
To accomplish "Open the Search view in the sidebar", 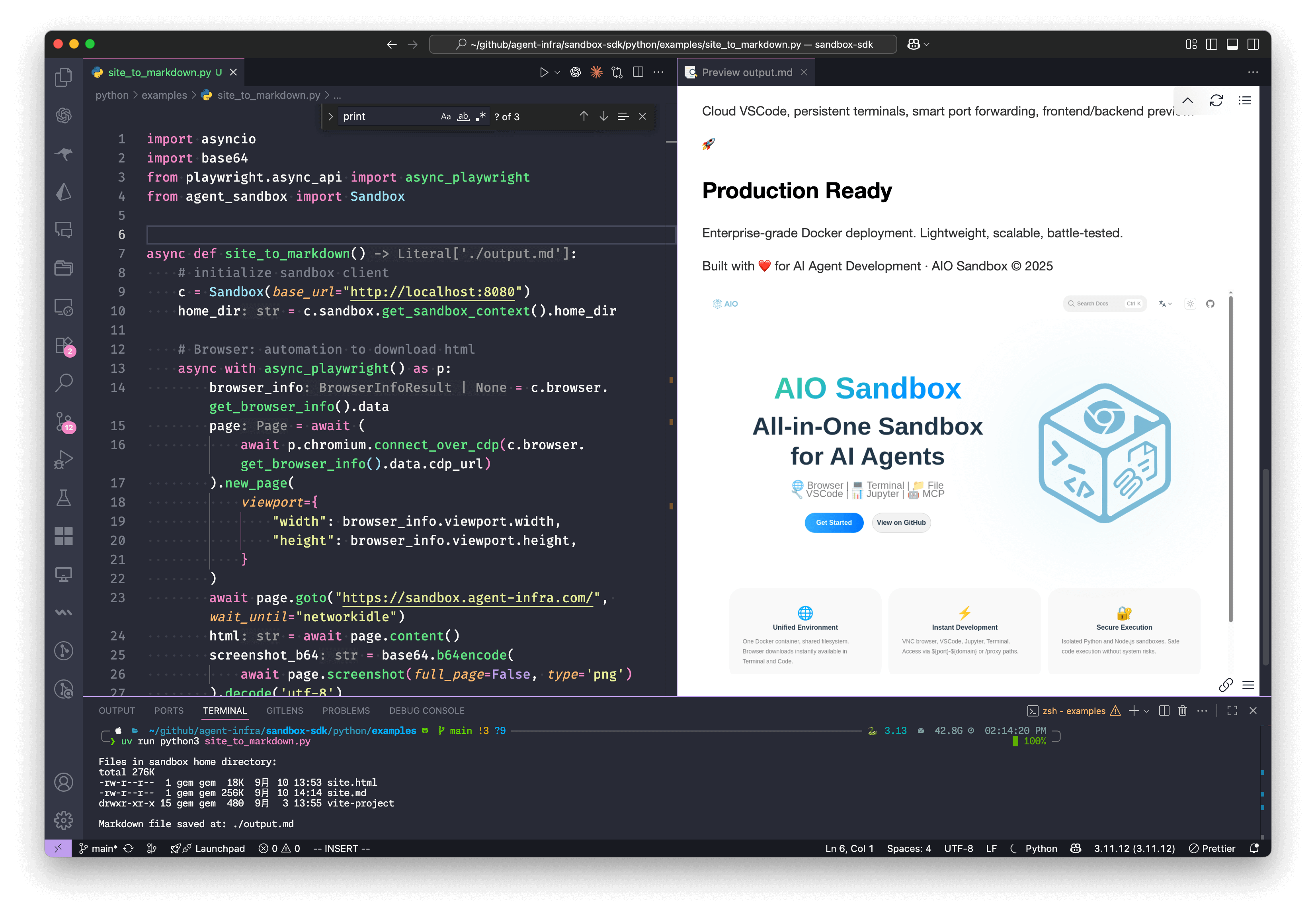I will coord(64,383).
